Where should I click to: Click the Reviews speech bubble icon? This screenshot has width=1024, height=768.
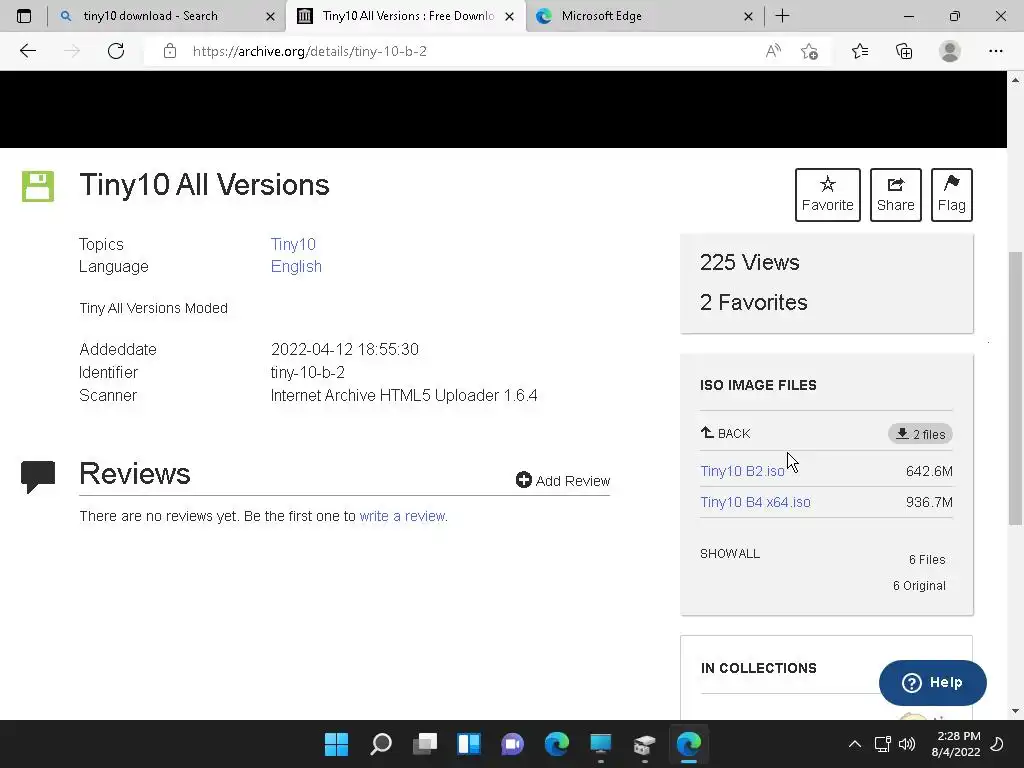click(38, 477)
